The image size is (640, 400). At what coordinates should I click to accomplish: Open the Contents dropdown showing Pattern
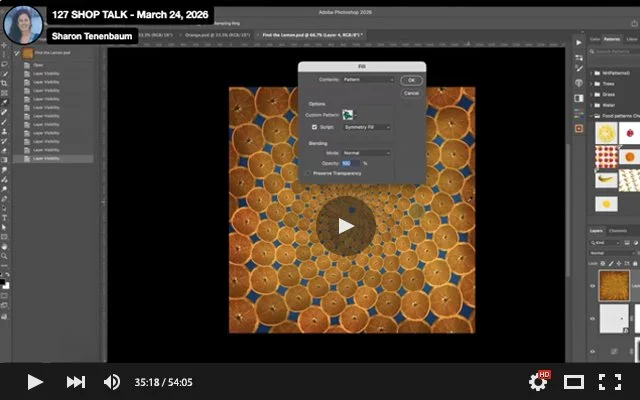point(368,80)
